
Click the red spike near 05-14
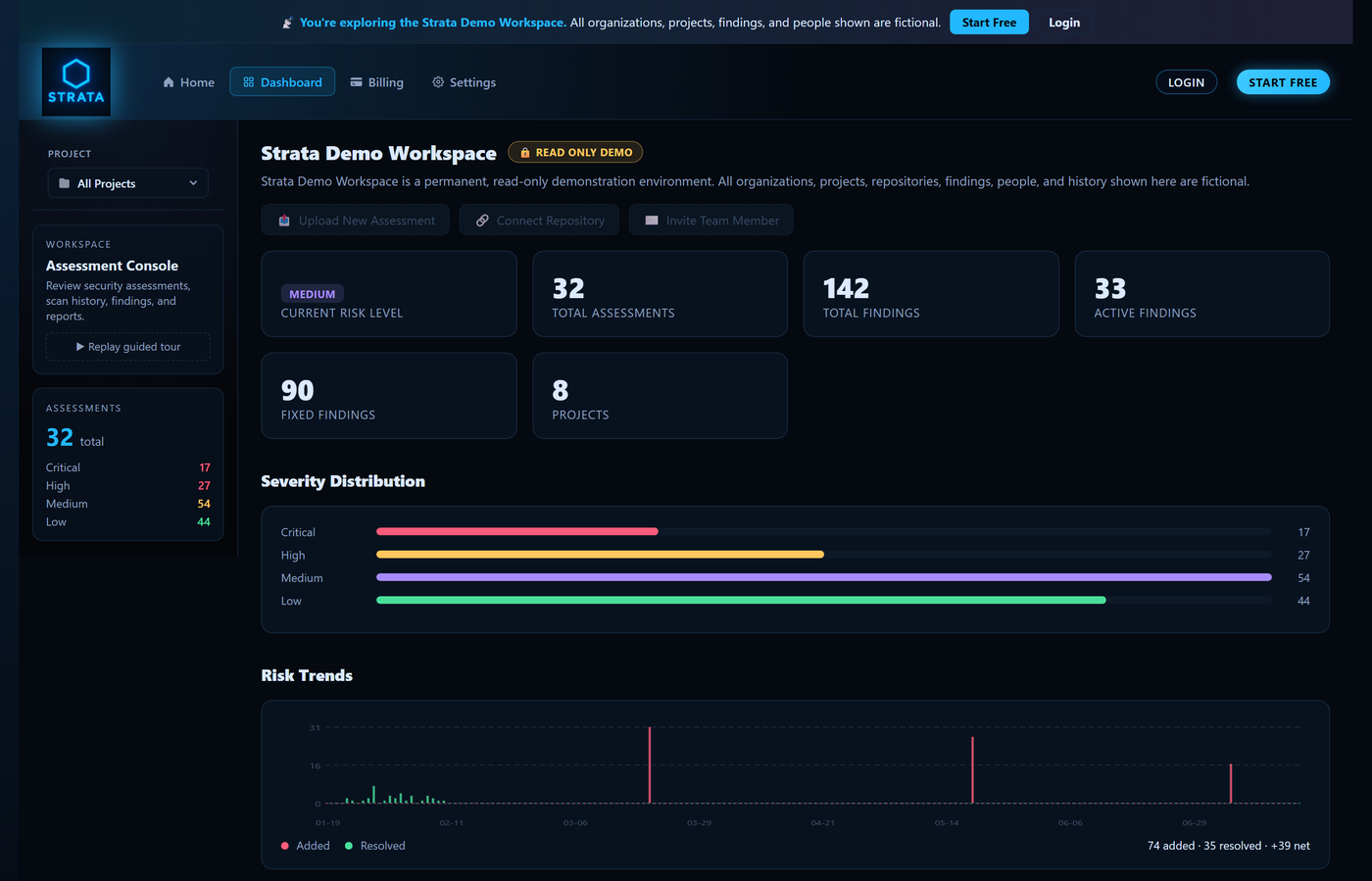[x=972, y=770]
